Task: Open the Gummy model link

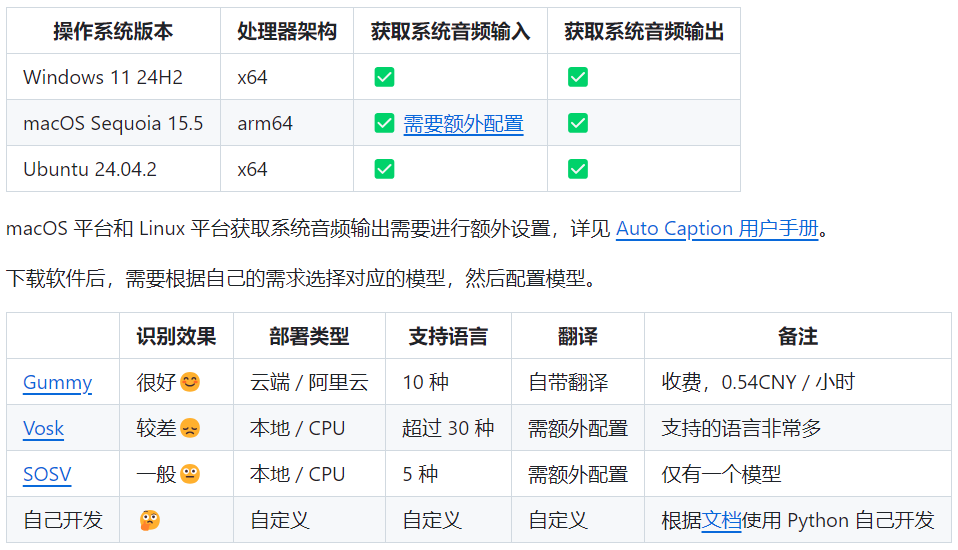Action: (57, 383)
